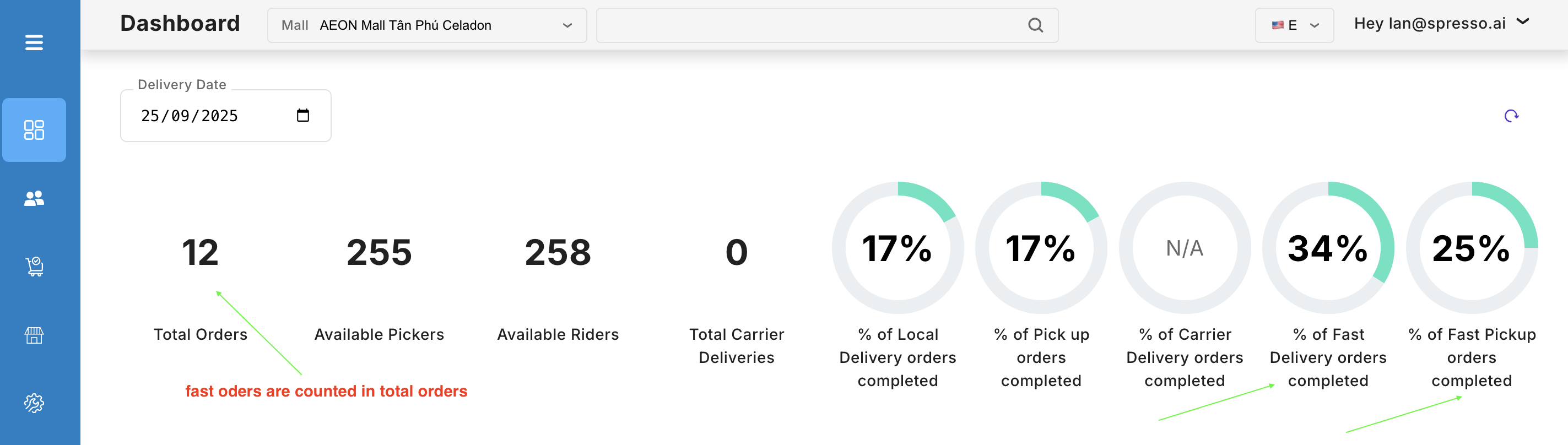
Task: Click the 'Available Riders' label
Action: click(x=558, y=334)
